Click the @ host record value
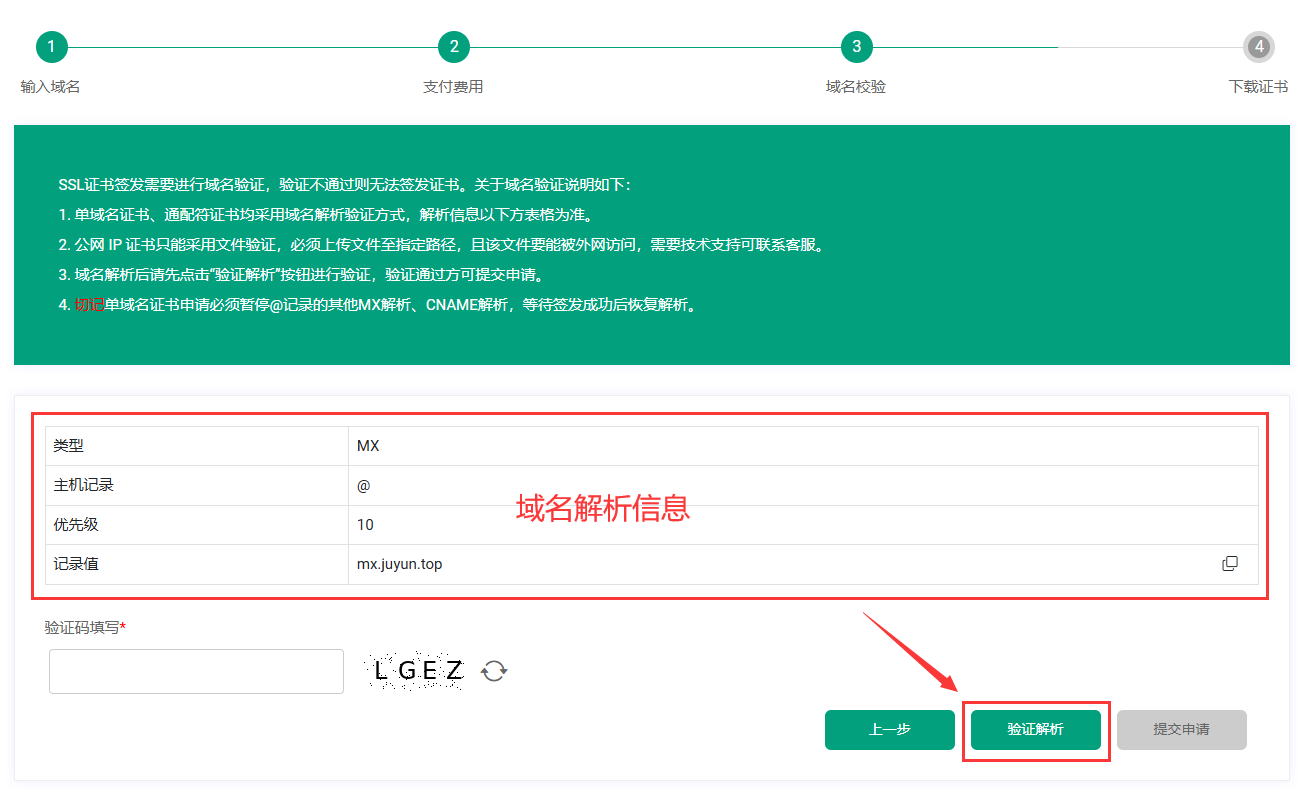Screen dimensions: 1311x795 363,485
